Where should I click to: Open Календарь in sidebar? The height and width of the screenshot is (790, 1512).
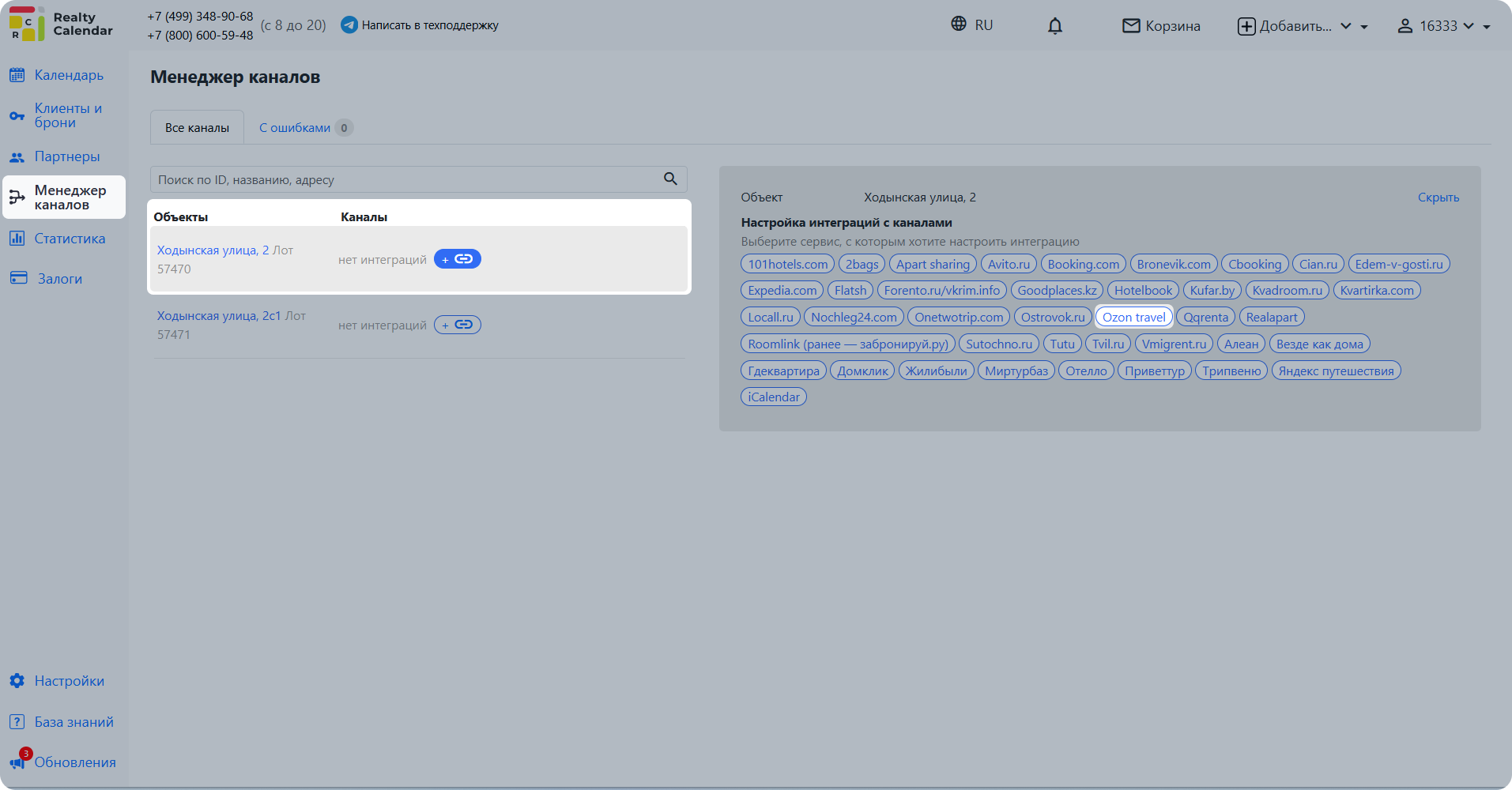coord(69,75)
